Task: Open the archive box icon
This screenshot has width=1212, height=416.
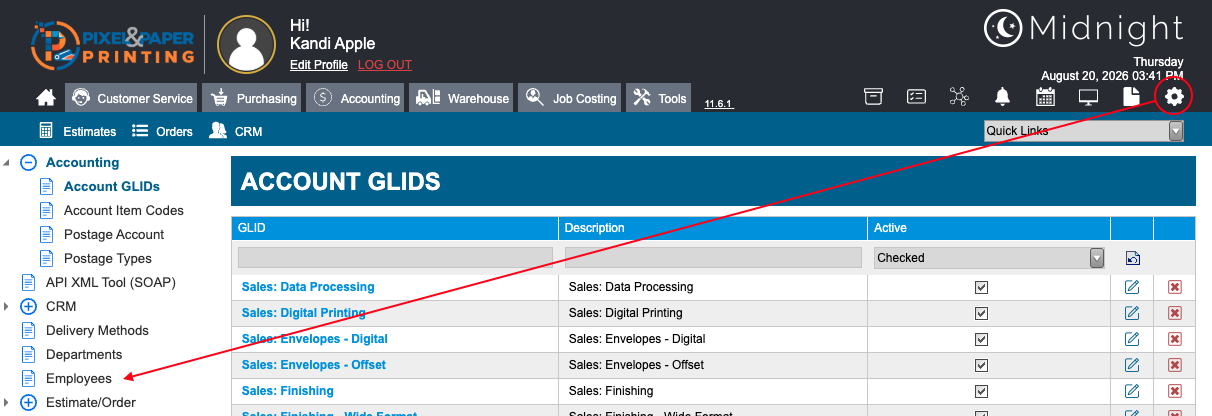Action: (x=873, y=97)
